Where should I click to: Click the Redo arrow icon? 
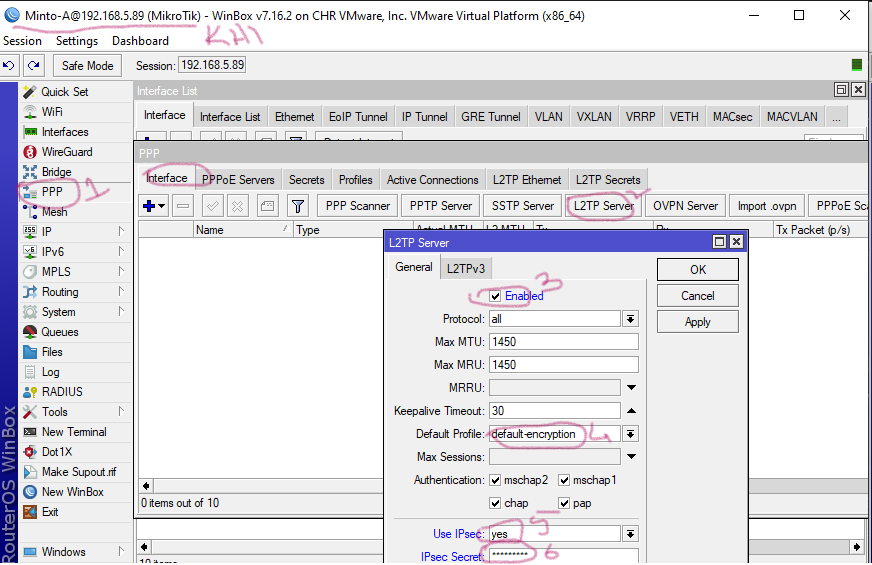(x=33, y=66)
